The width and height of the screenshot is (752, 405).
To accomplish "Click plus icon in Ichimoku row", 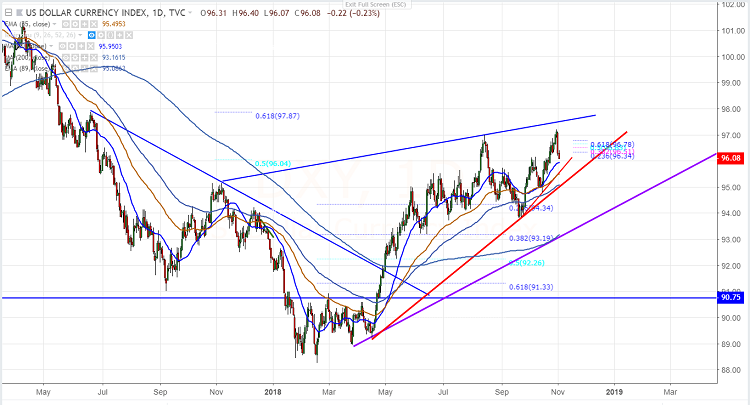I will click(x=119, y=35).
